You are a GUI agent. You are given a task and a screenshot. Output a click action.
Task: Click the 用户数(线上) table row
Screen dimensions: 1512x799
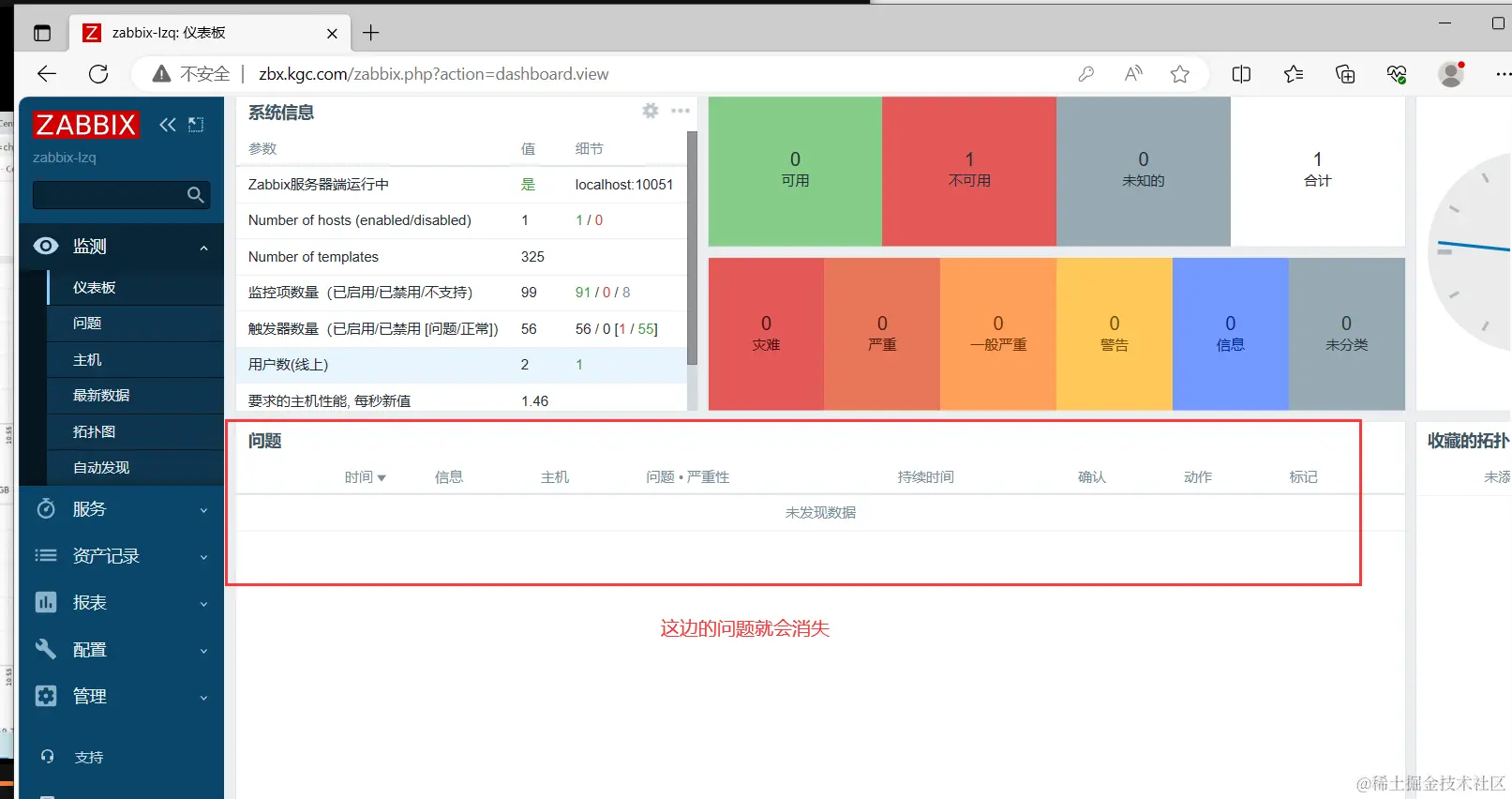pyautogui.click(x=462, y=365)
